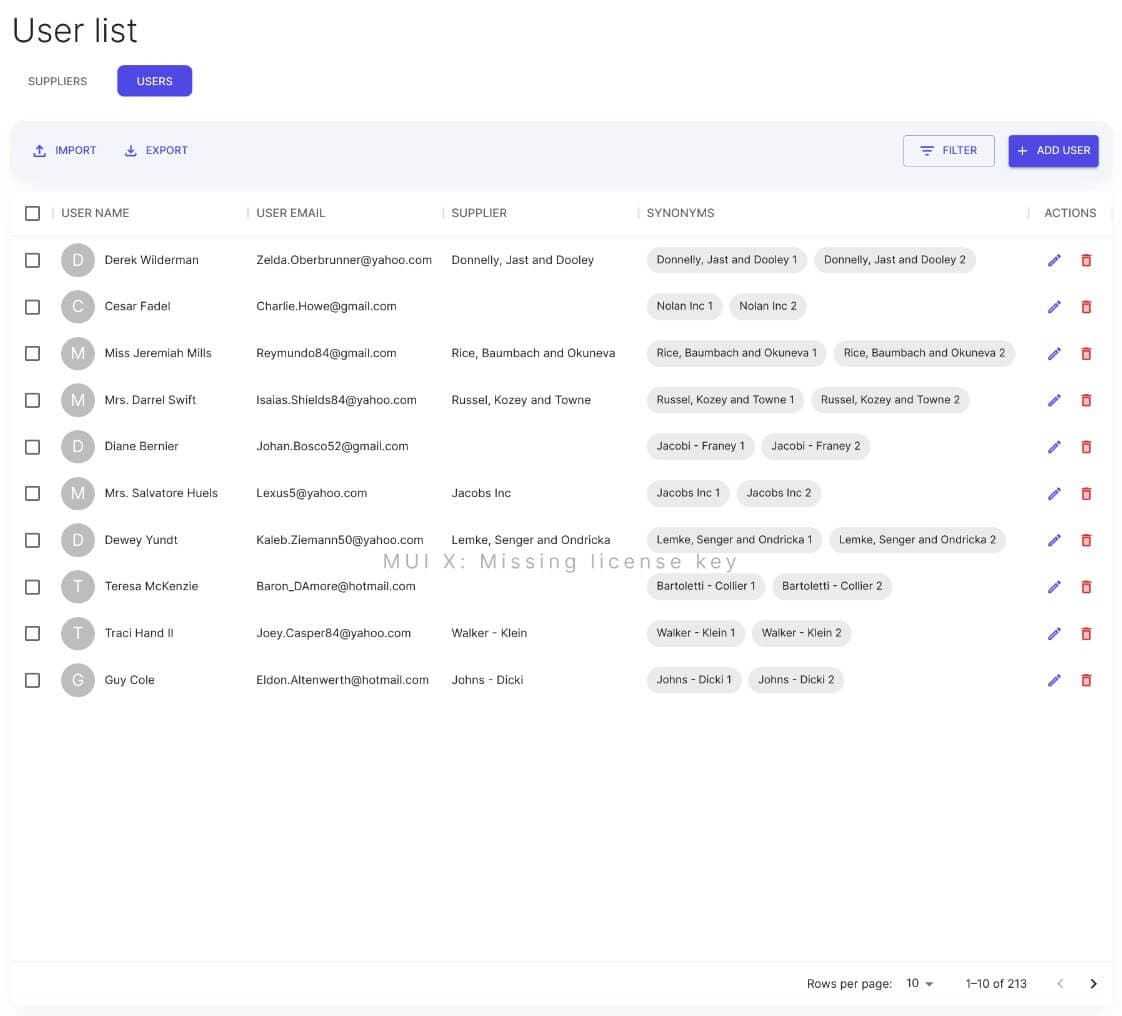Screen dimensions: 1122x1016
Task: Check the row checkbox for Dewey Yundt
Action: [x=32, y=540]
